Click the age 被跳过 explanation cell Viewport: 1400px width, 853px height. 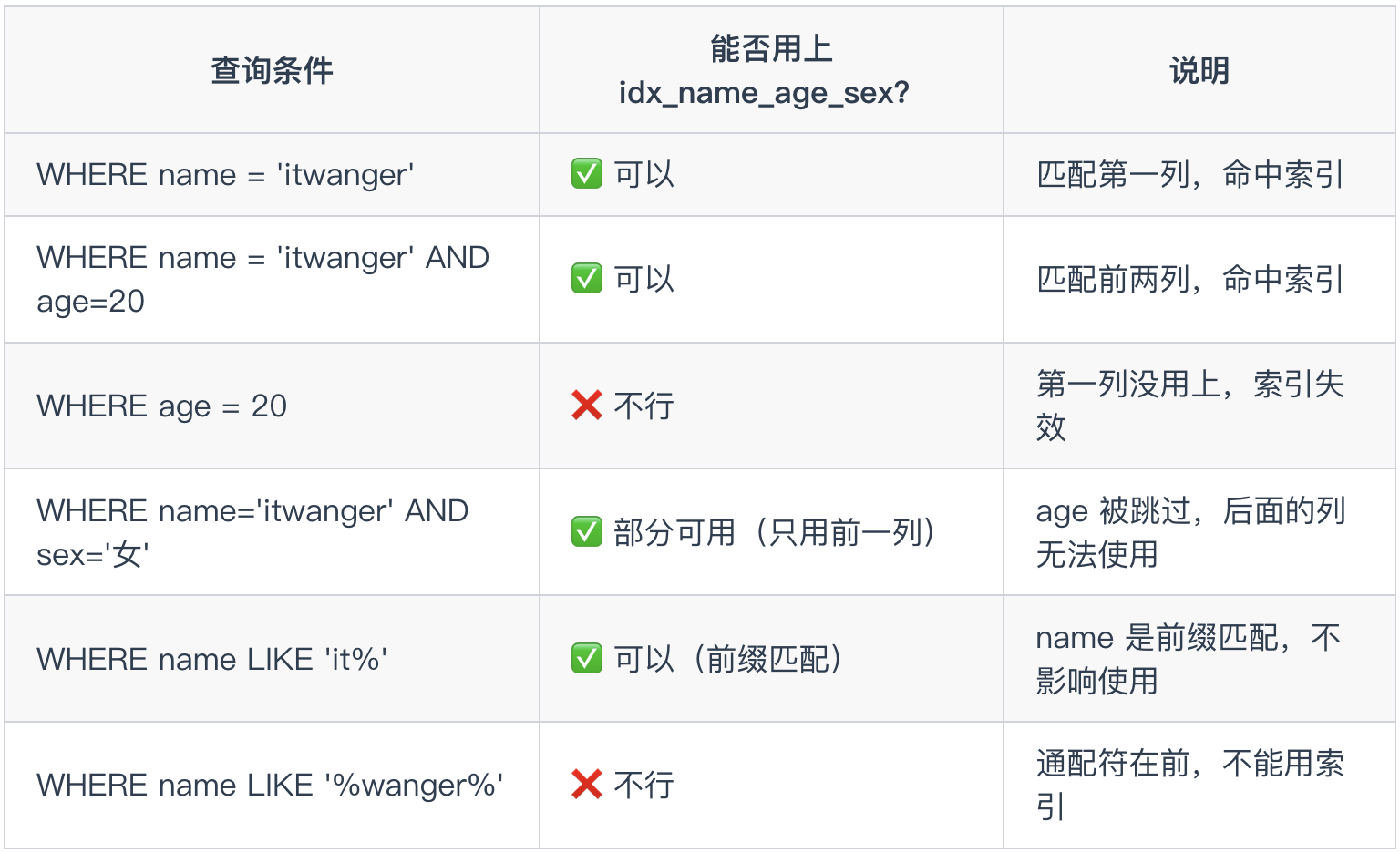[x=1189, y=532]
